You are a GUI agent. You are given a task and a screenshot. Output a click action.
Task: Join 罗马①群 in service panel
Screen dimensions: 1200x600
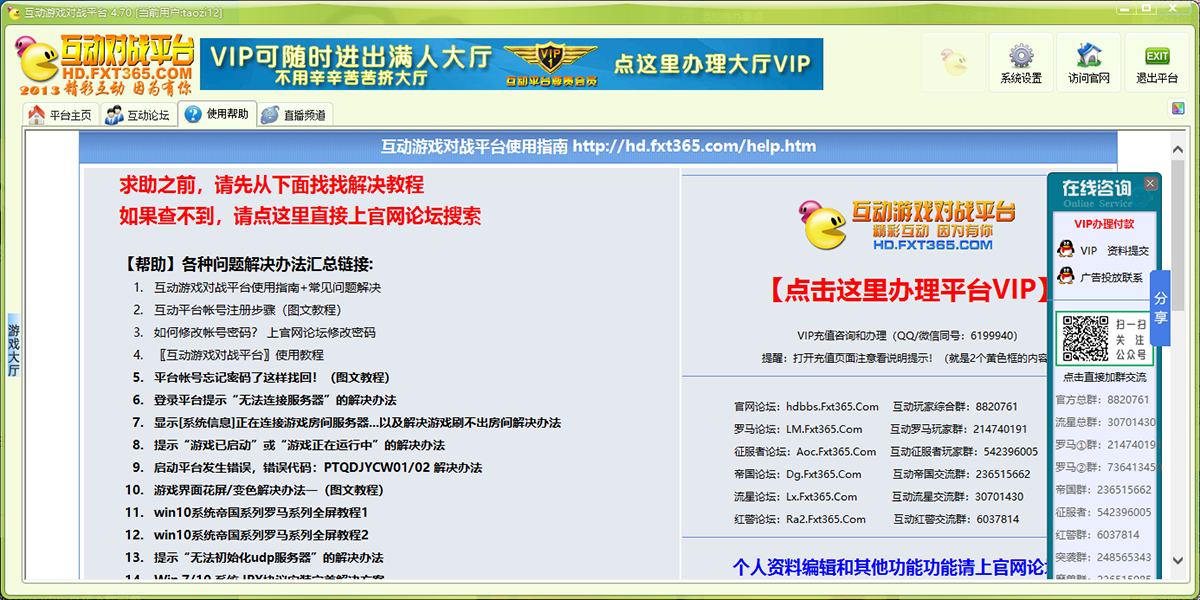[x=1105, y=445]
